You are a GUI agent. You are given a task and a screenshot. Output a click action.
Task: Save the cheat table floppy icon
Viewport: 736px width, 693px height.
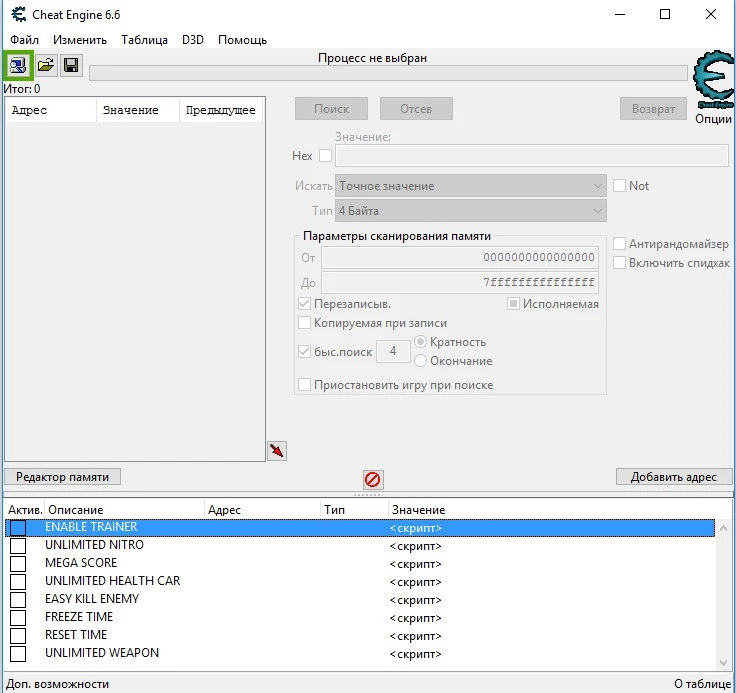71,65
